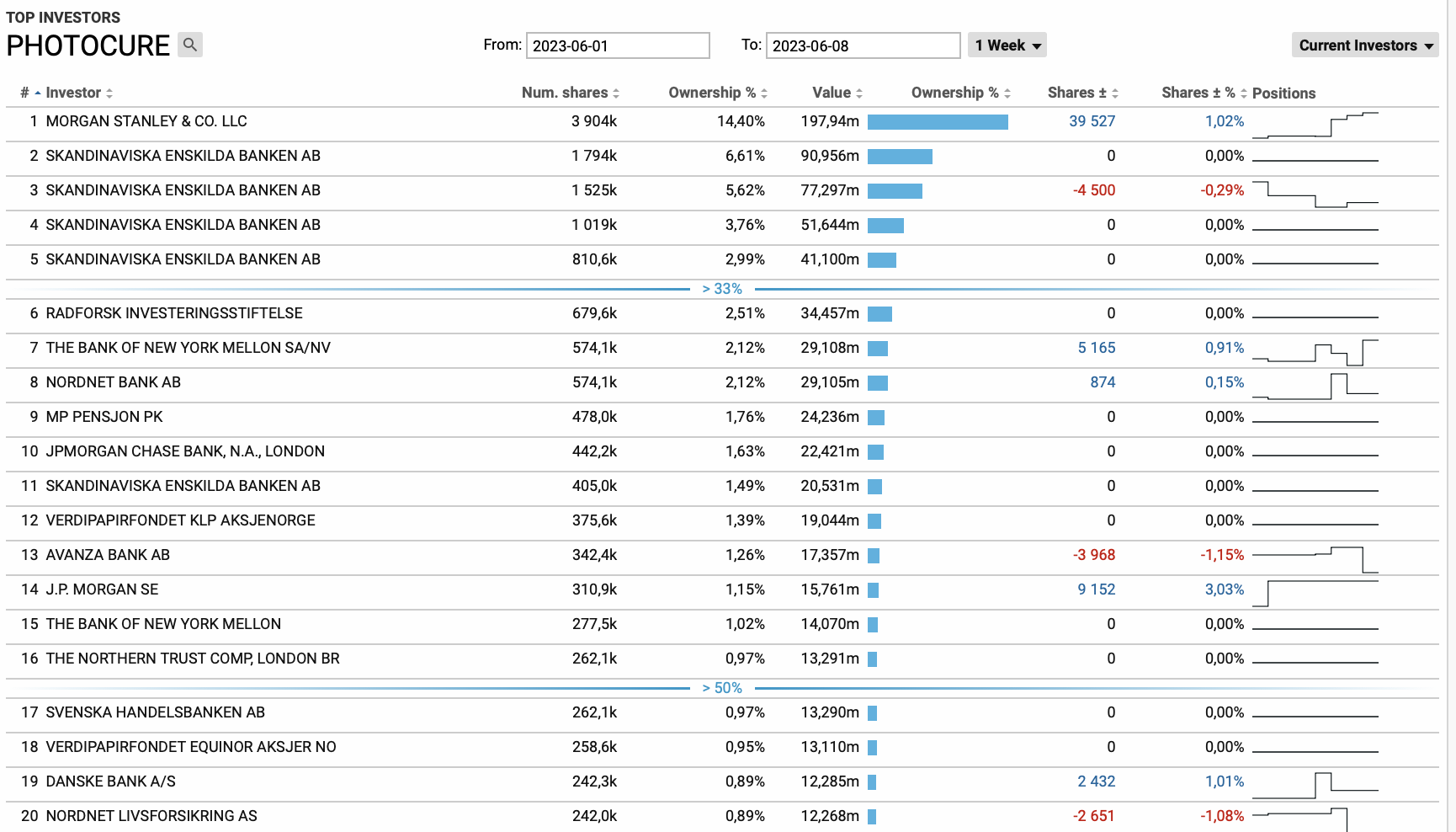The image size is (1456, 832).
Task: Click the Positions column header
Action: (1283, 93)
